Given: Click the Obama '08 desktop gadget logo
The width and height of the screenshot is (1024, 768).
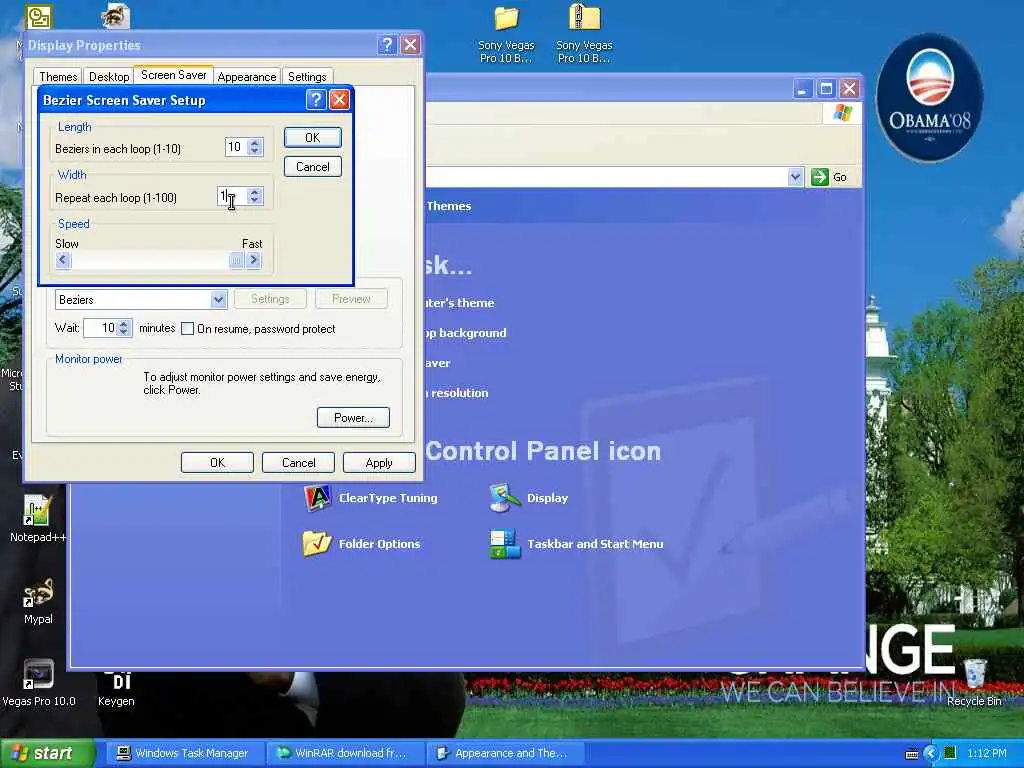Looking at the screenshot, I should [x=929, y=98].
